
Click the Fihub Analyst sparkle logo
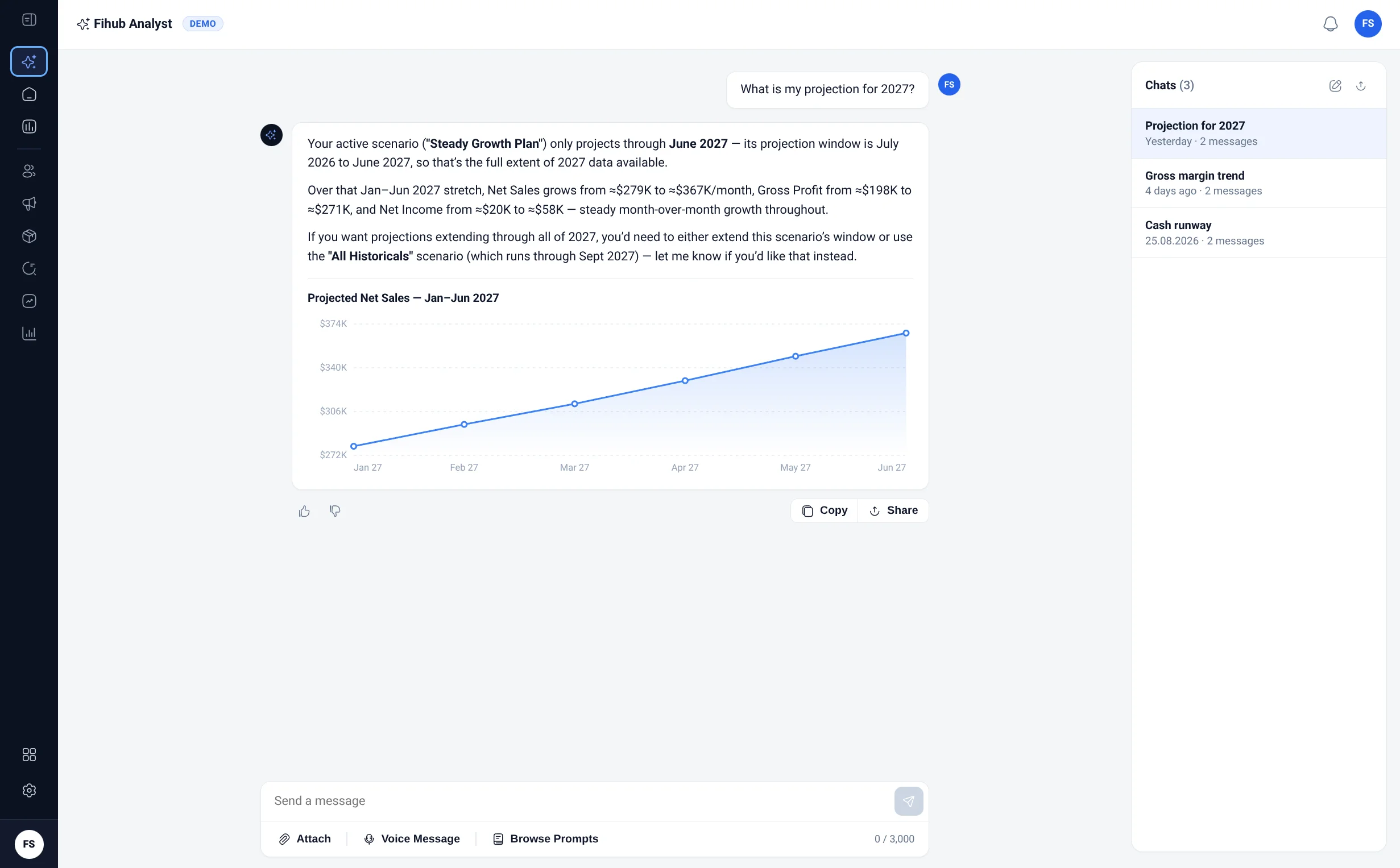pos(83,24)
